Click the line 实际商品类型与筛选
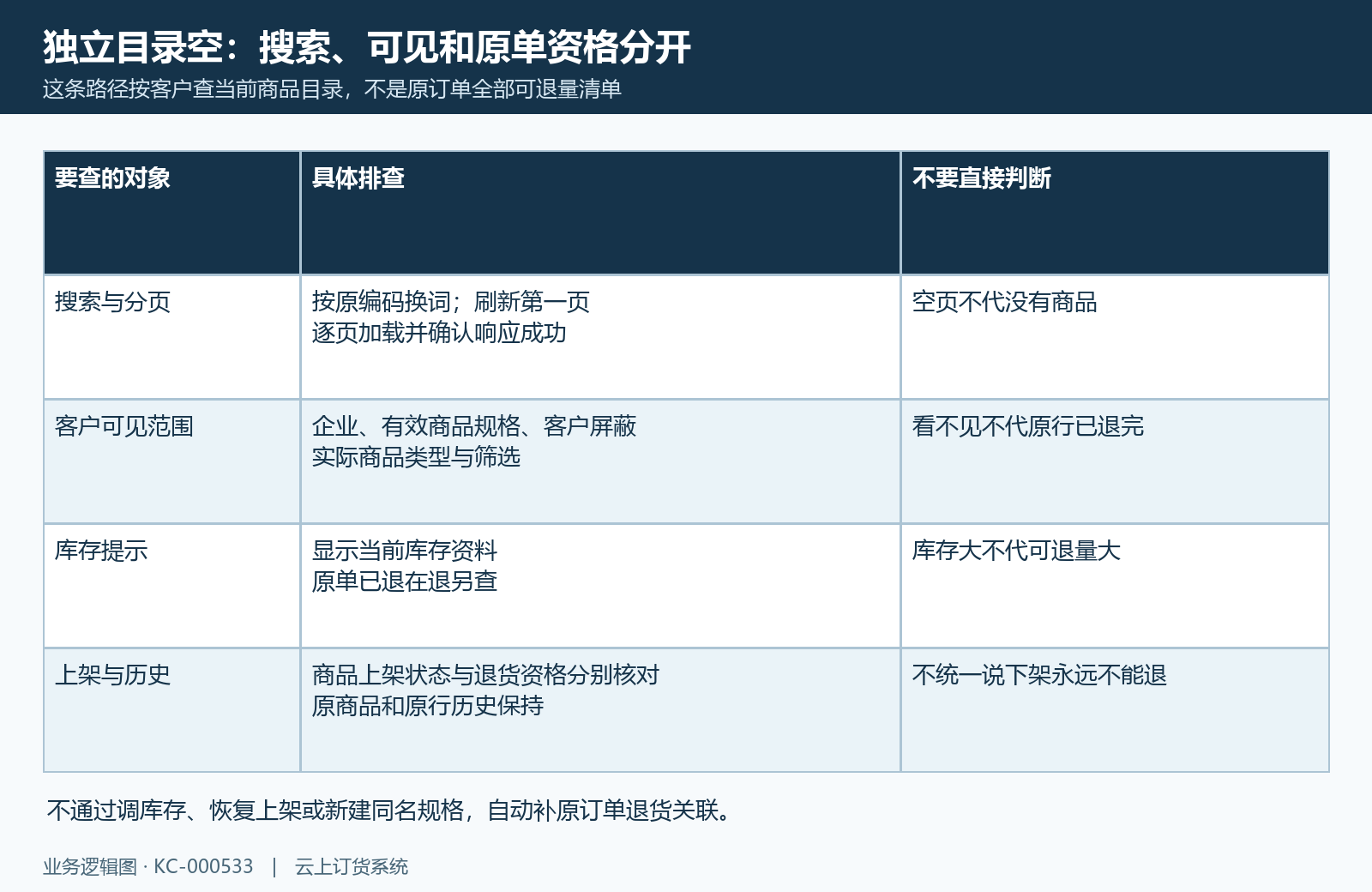Viewport: 1372px width, 892px height. coord(416,457)
